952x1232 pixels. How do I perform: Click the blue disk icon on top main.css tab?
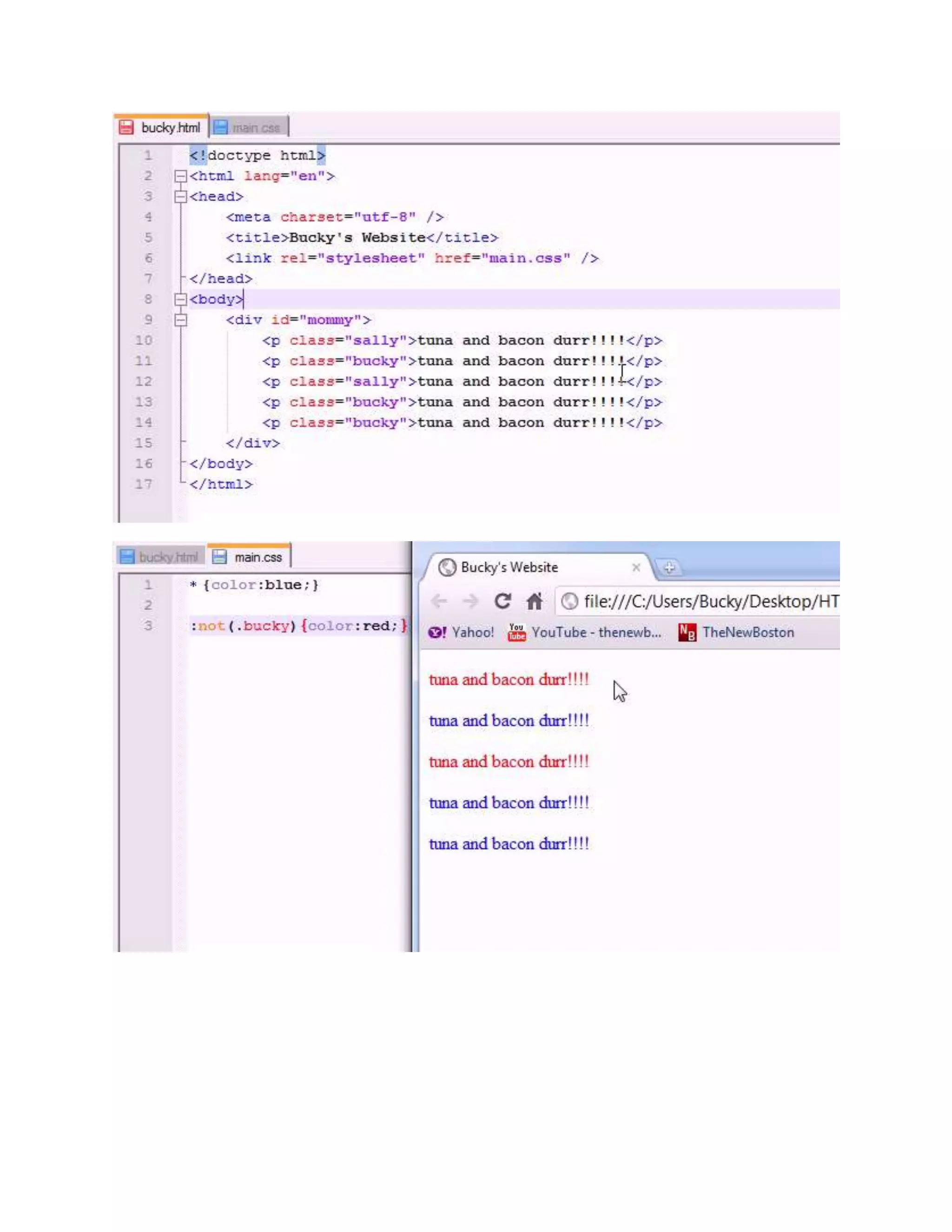pyautogui.click(x=220, y=127)
